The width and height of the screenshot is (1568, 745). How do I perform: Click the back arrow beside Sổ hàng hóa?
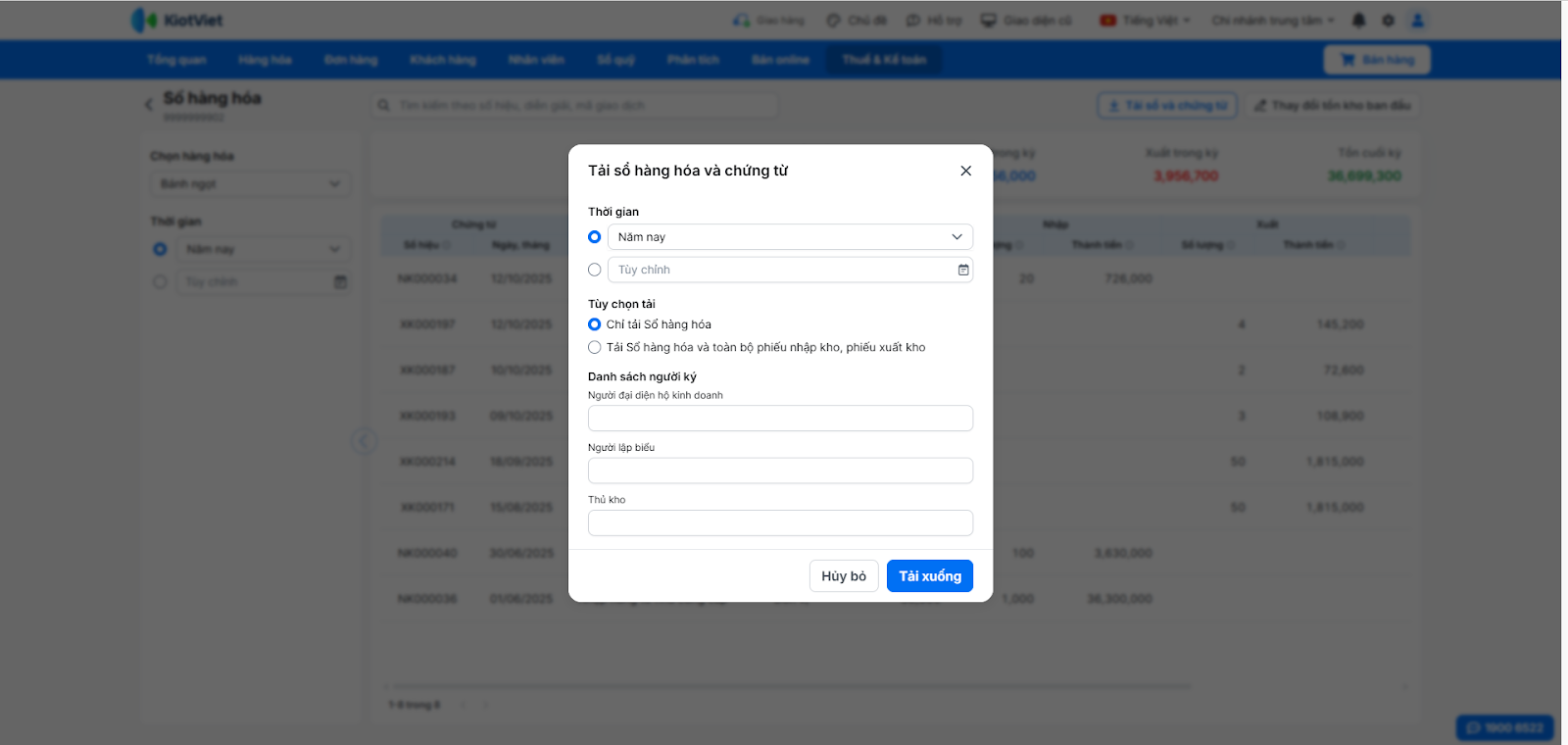(149, 103)
